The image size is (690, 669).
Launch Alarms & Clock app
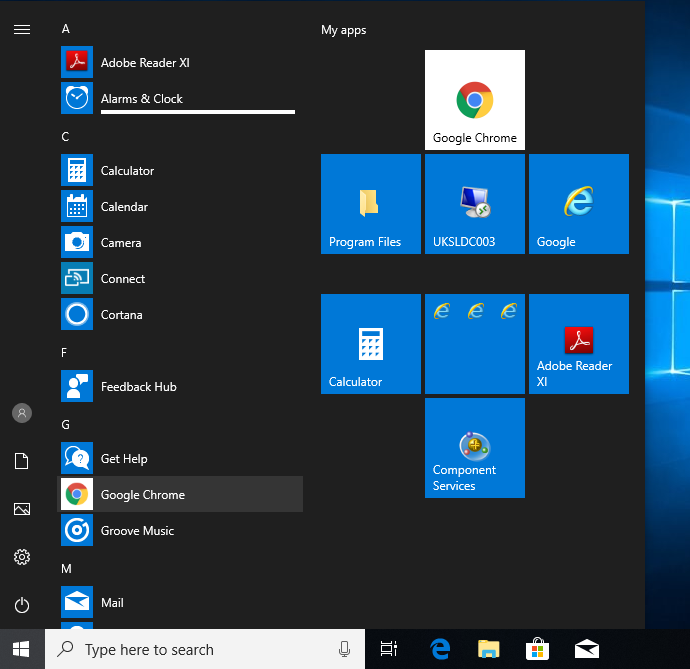click(180, 99)
